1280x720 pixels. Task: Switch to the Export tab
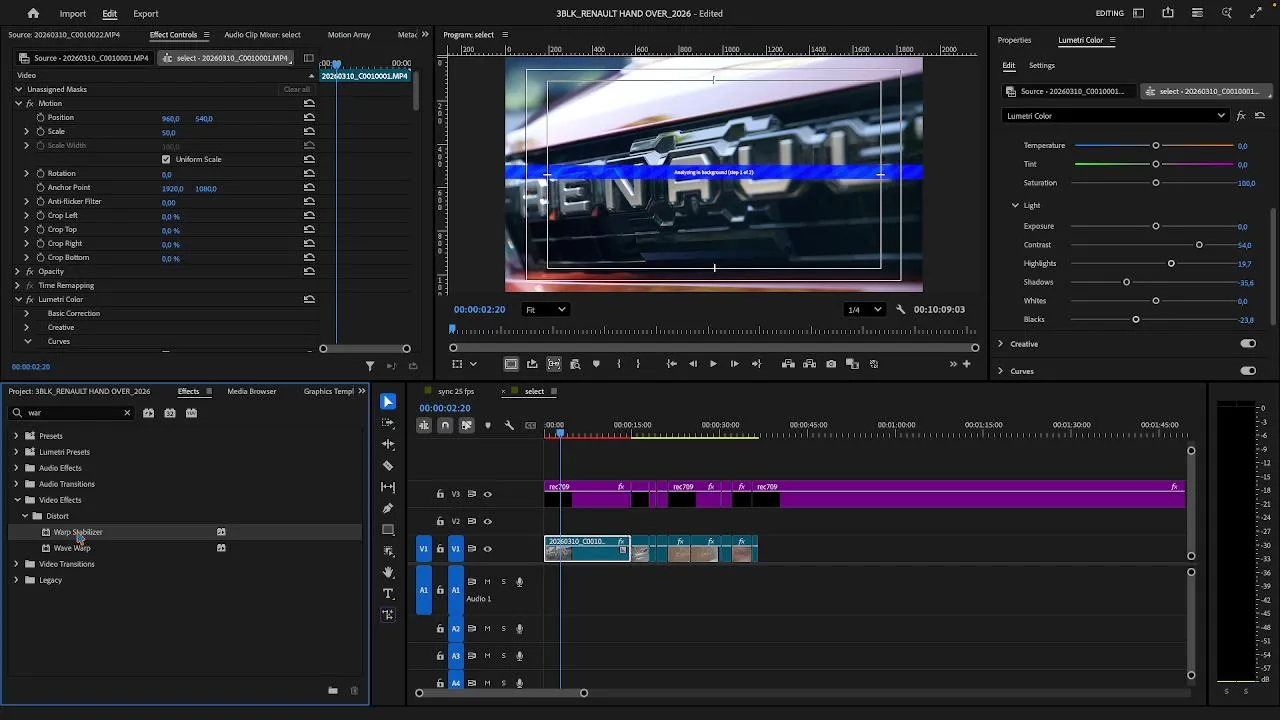[146, 13]
